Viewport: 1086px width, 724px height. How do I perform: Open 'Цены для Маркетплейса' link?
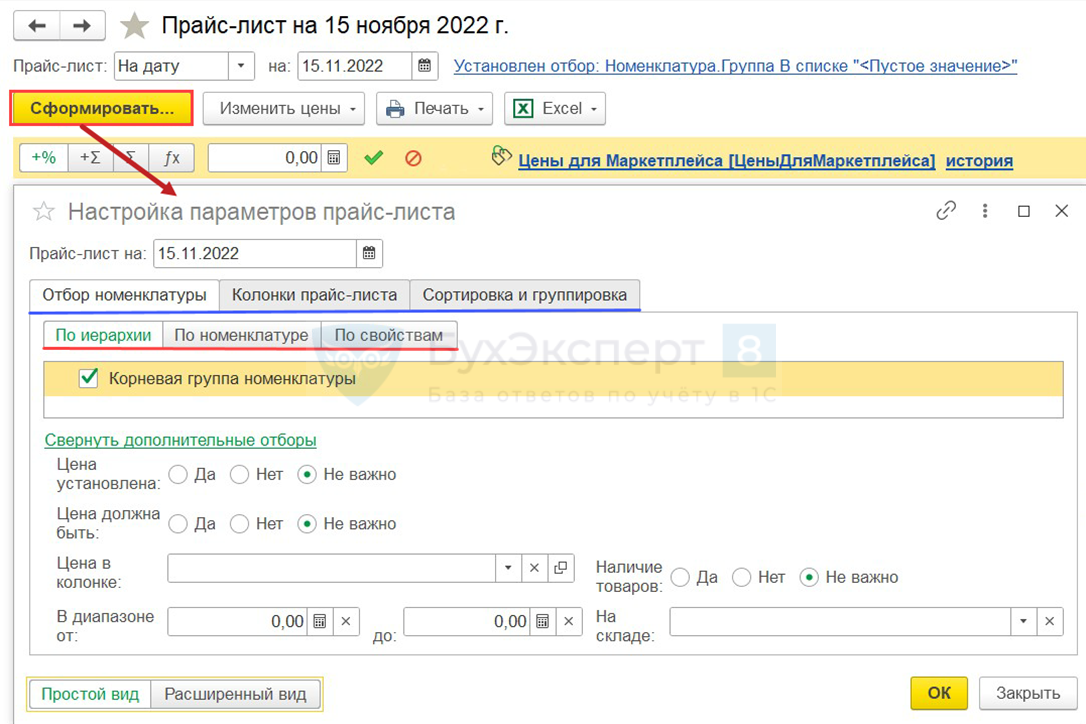pos(727,161)
